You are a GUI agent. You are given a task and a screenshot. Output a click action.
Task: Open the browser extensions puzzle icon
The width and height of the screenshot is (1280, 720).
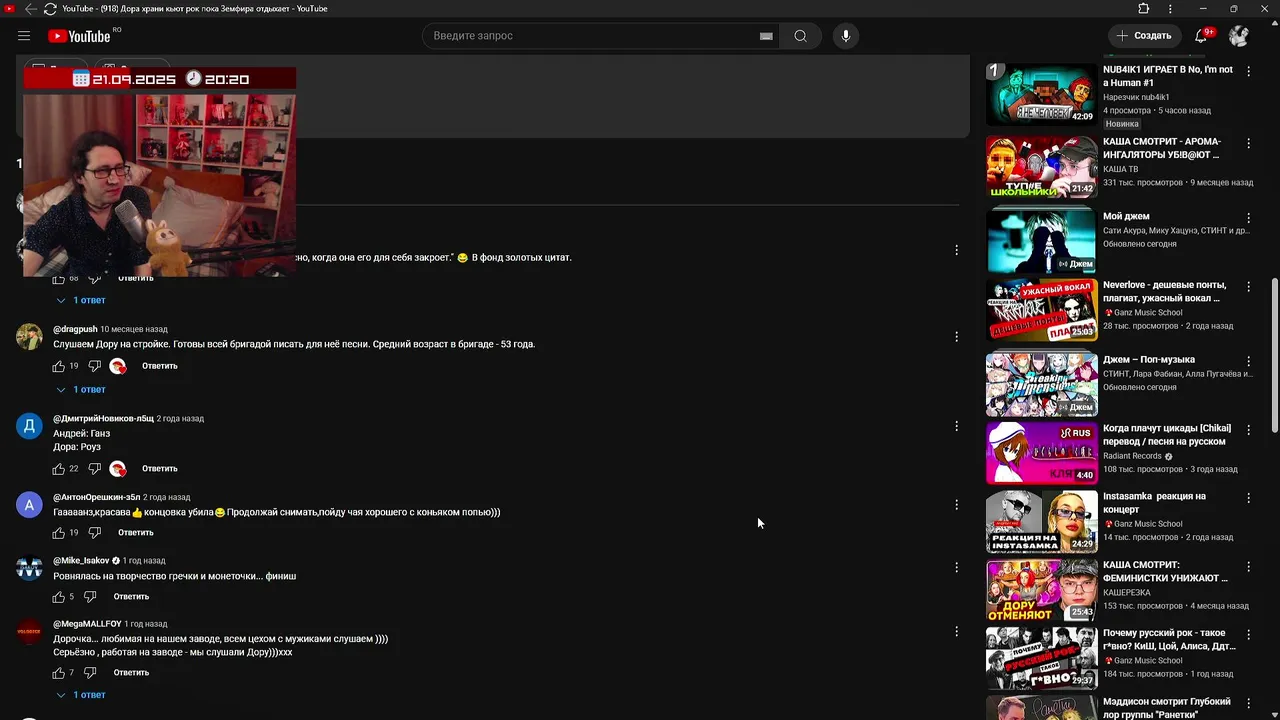1144,9
